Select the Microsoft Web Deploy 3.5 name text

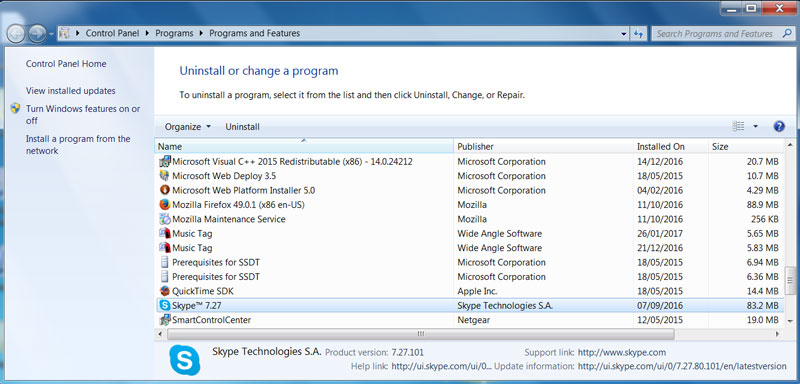click(x=224, y=176)
